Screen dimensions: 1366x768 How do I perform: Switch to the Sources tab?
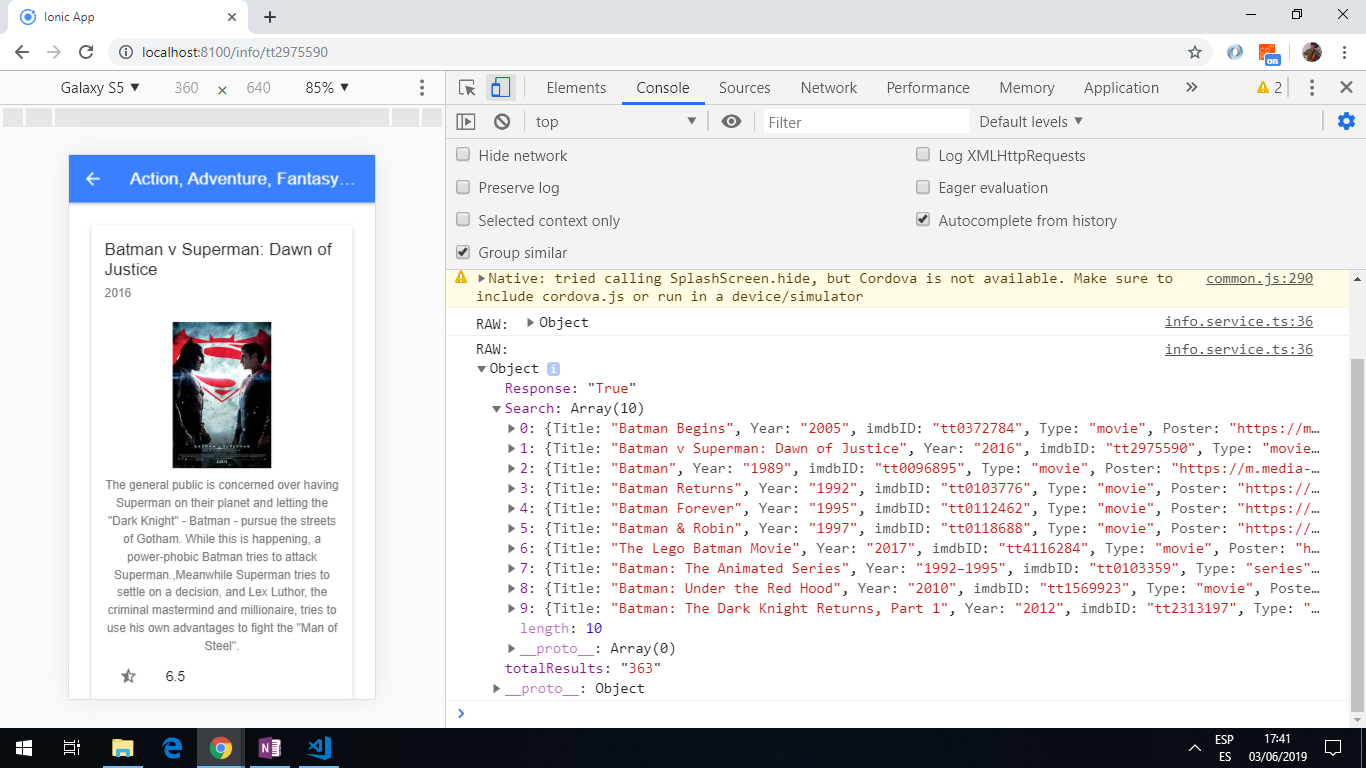[745, 88]
